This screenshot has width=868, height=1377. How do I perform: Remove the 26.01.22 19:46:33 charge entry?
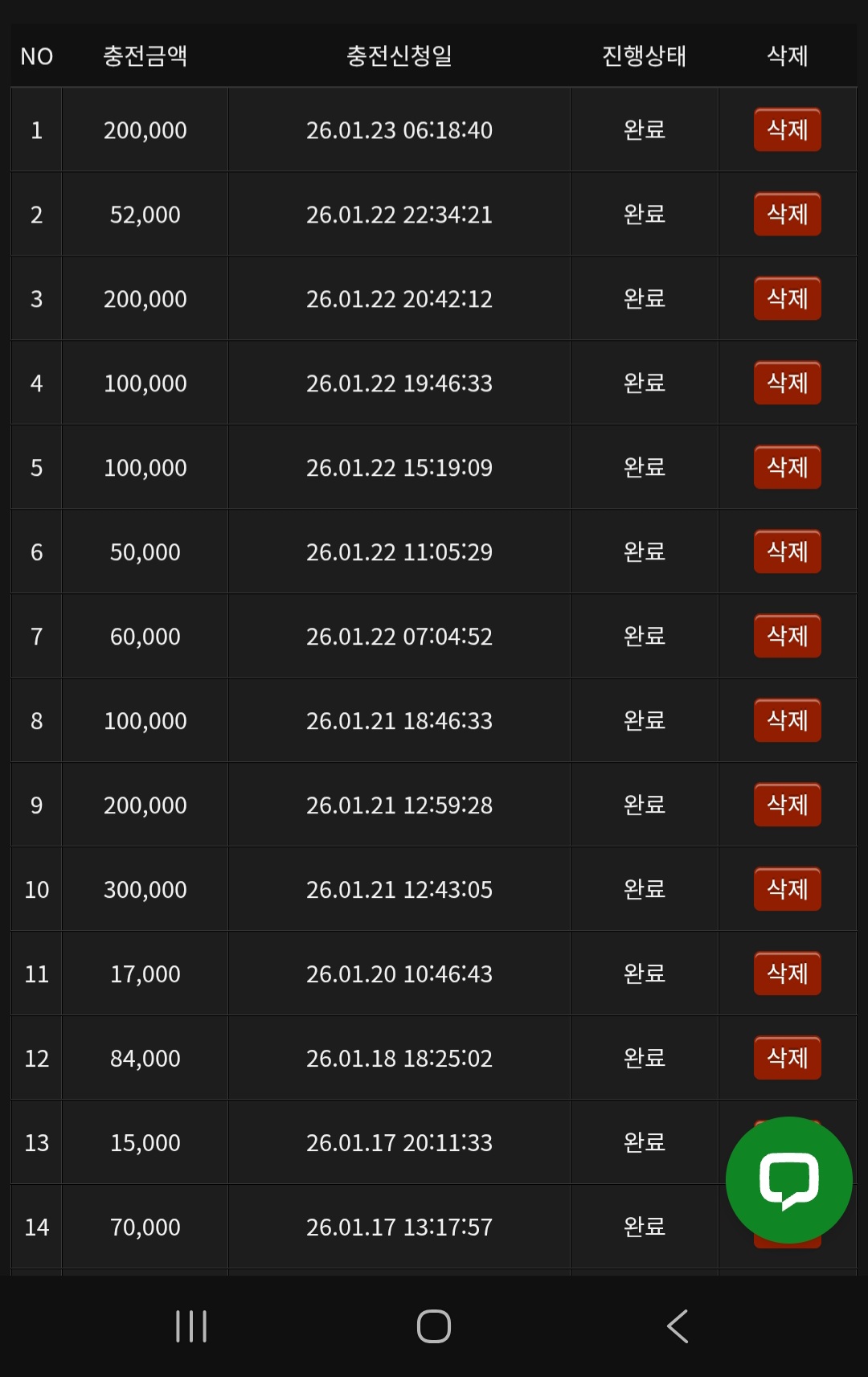pyautogui.click(x=787, y=383)
